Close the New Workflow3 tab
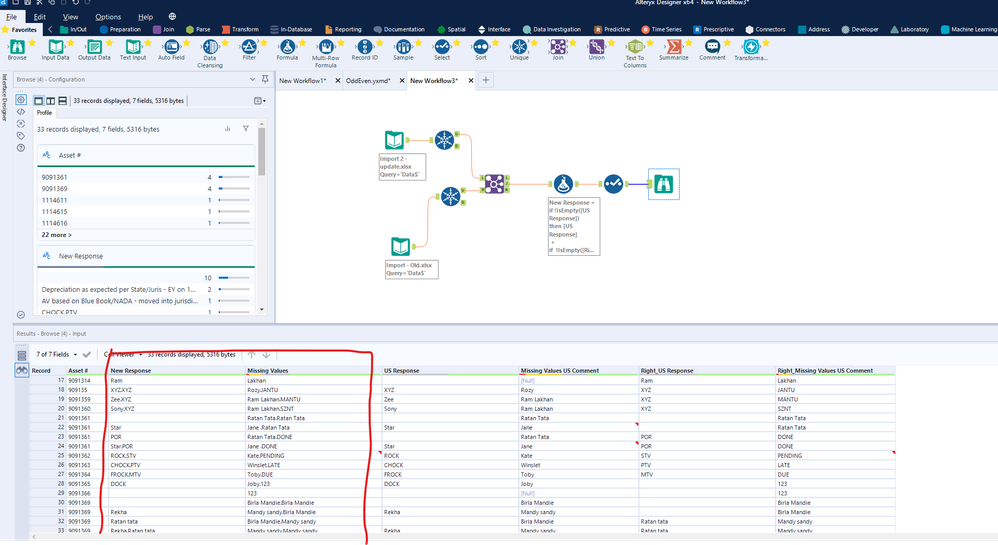The height and width of the screenshot is (545, 998). tap(471, 81)
